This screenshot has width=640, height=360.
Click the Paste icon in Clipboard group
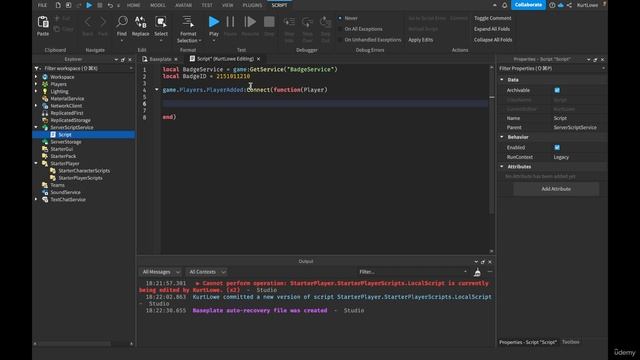pos(43,22)
